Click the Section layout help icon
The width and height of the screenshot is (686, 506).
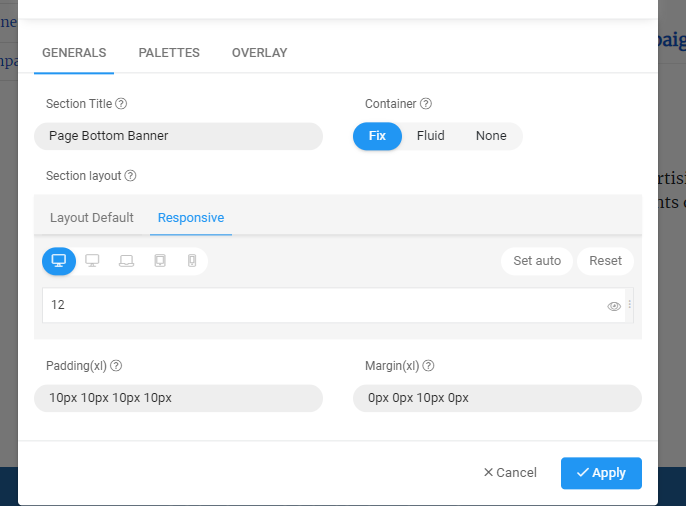tap(130, 176)
